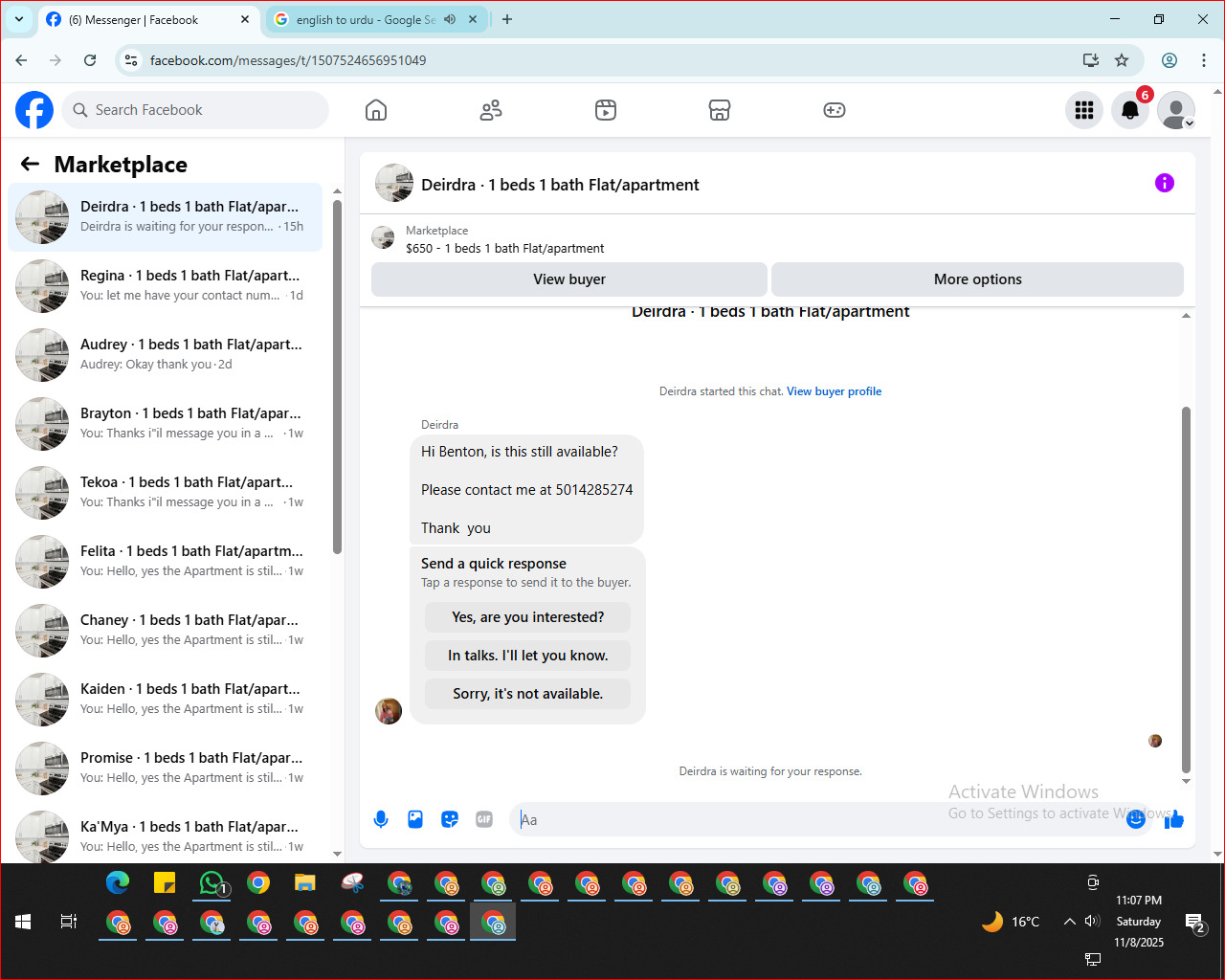Open Windows notification center
This screenshot has height=980, width=1225.
[x=1196, y=923]
